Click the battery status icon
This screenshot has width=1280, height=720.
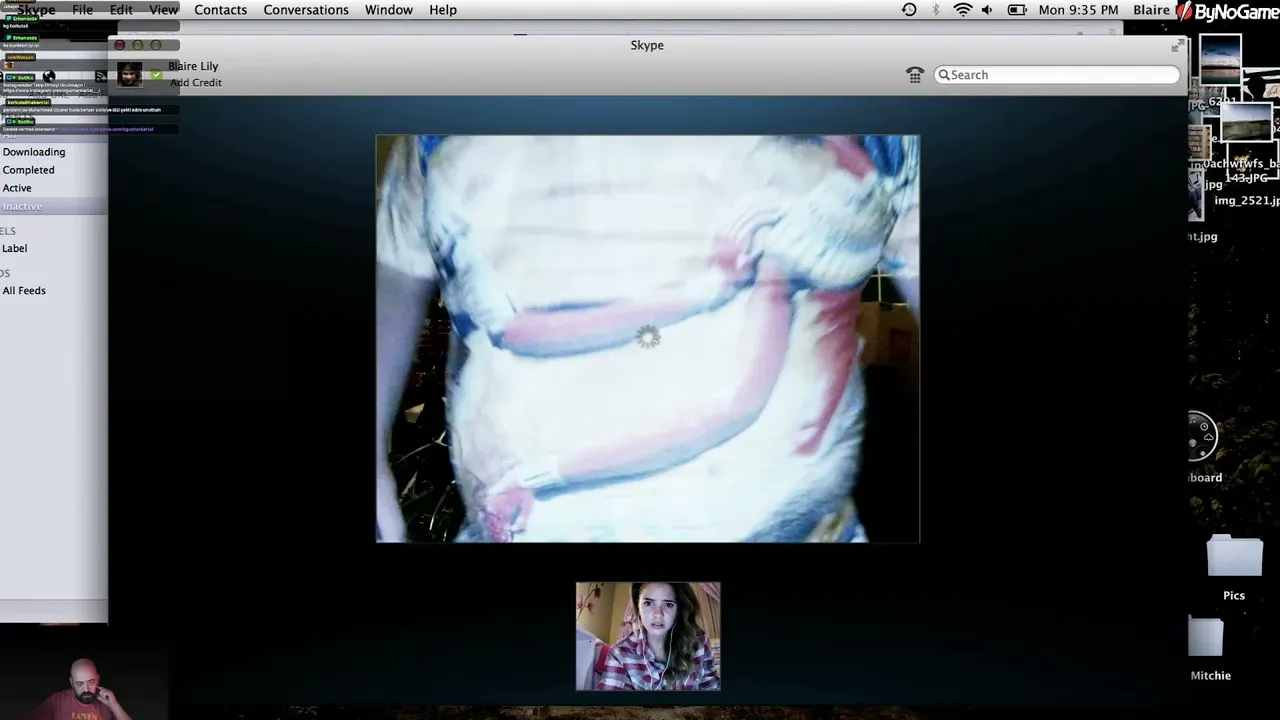pyautogui.click(x=1017, y=10)
